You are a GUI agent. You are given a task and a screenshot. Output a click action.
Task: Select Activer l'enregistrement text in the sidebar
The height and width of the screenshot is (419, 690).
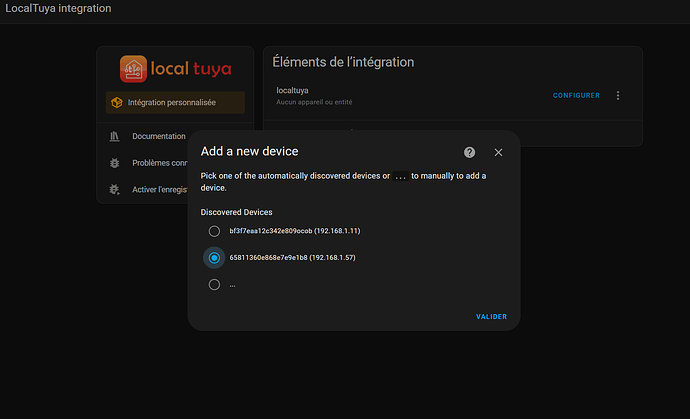[x=160, y=190]
